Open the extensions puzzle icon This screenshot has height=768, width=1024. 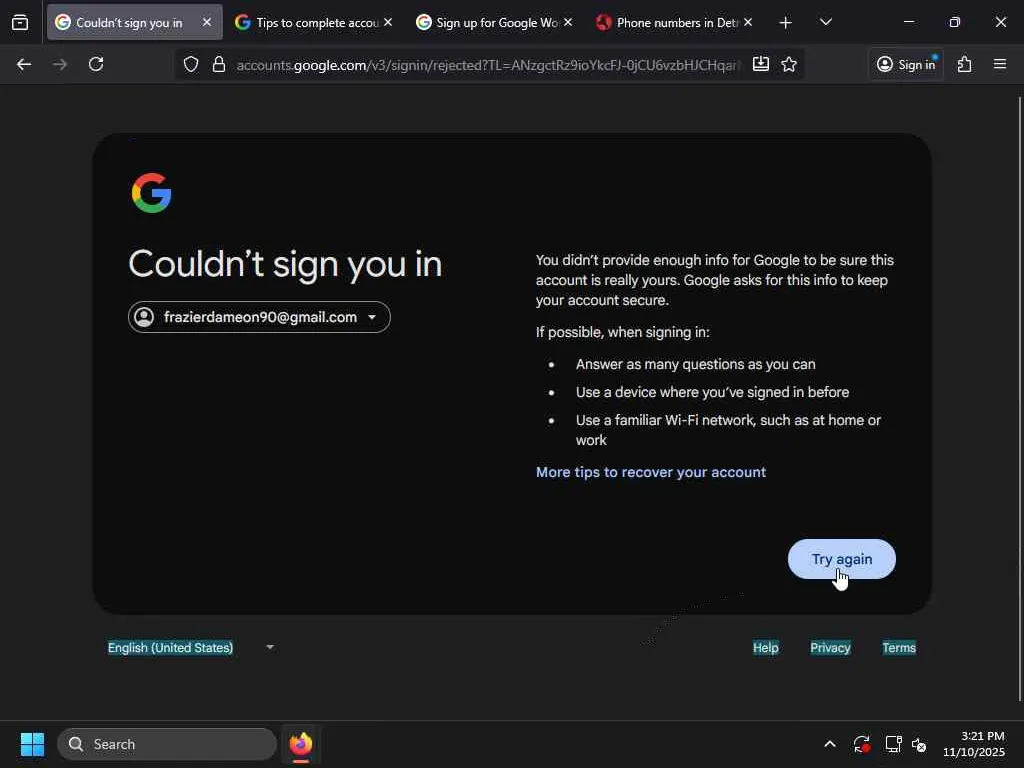pos(965,64)
